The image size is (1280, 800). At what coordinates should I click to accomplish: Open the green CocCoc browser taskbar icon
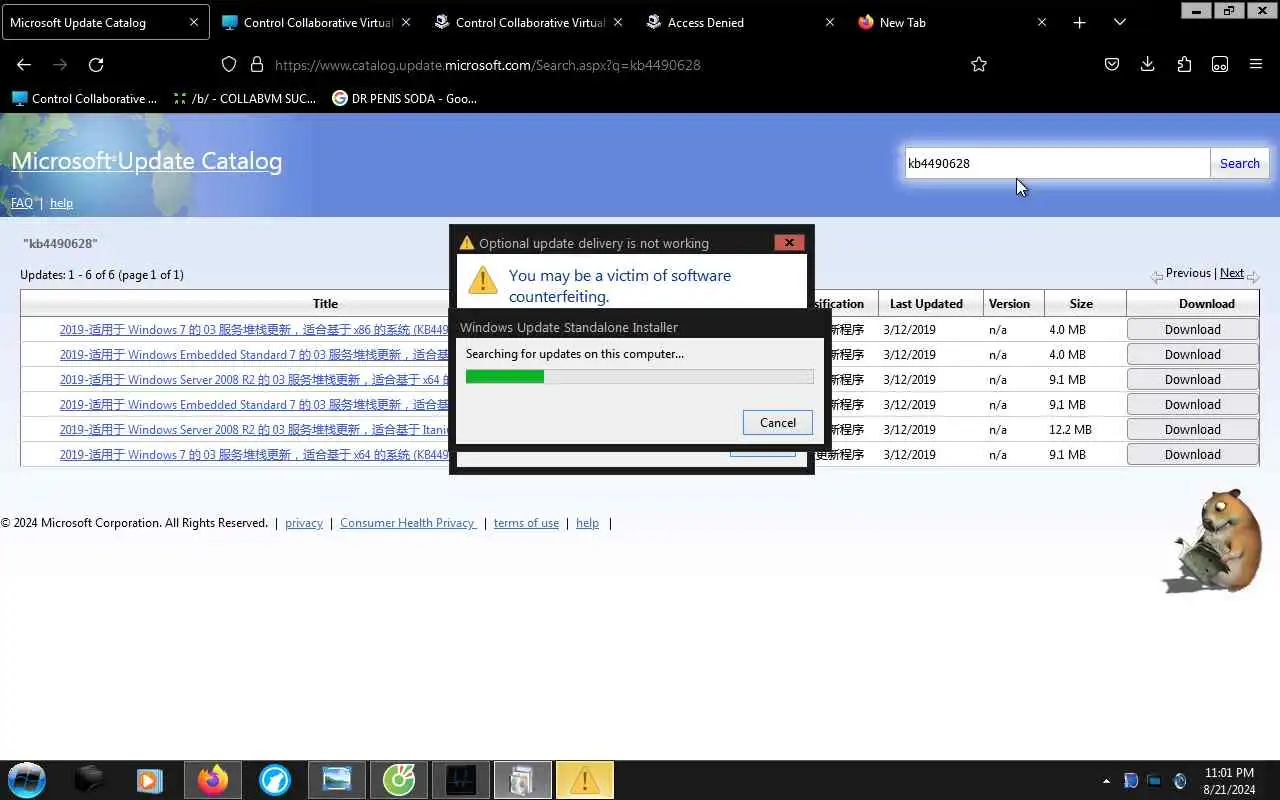tap(398, 779)
